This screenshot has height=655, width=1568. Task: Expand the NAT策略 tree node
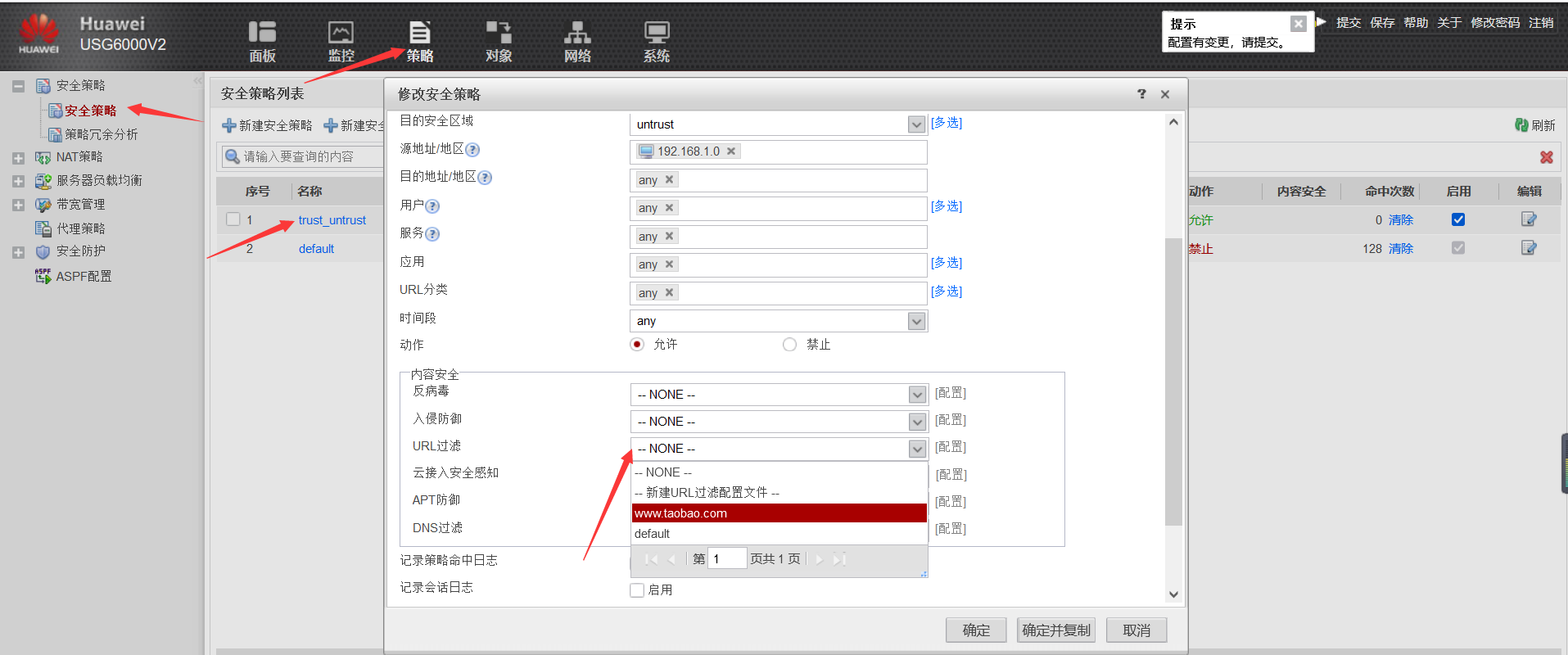(x=18, y=158)
